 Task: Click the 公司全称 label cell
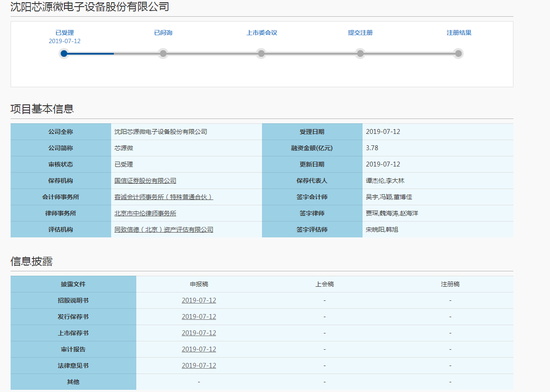click(x=61, y=132)
